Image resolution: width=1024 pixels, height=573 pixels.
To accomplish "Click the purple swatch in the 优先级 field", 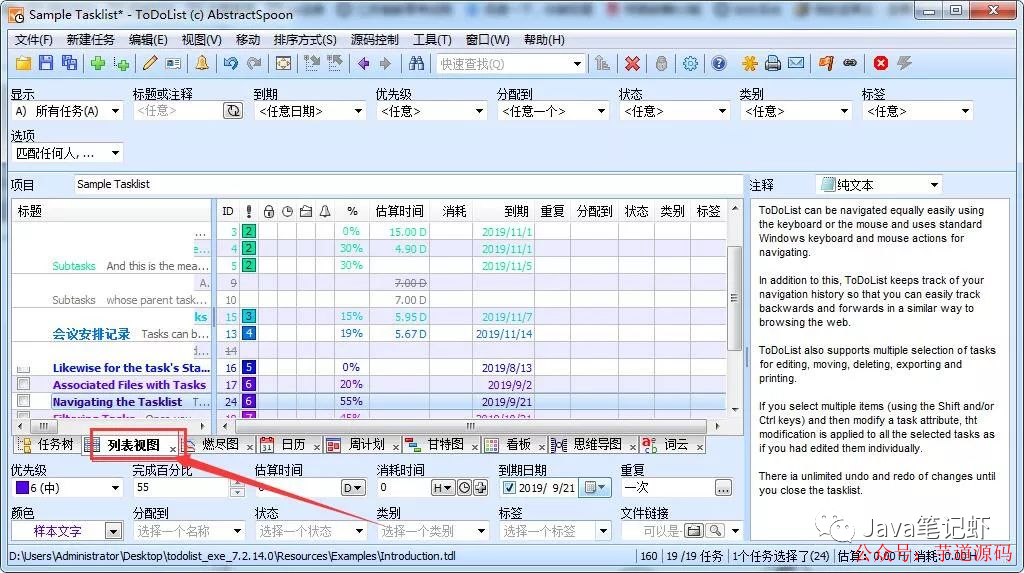I will (x=22, y=488).
